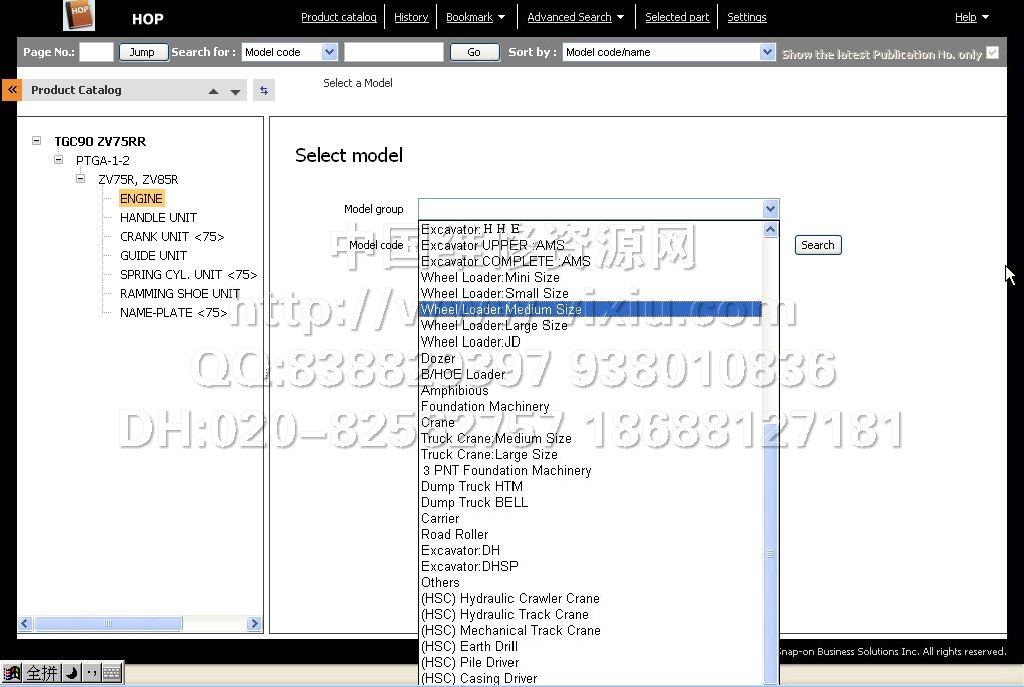Click the Jump button

click(142, 52)
